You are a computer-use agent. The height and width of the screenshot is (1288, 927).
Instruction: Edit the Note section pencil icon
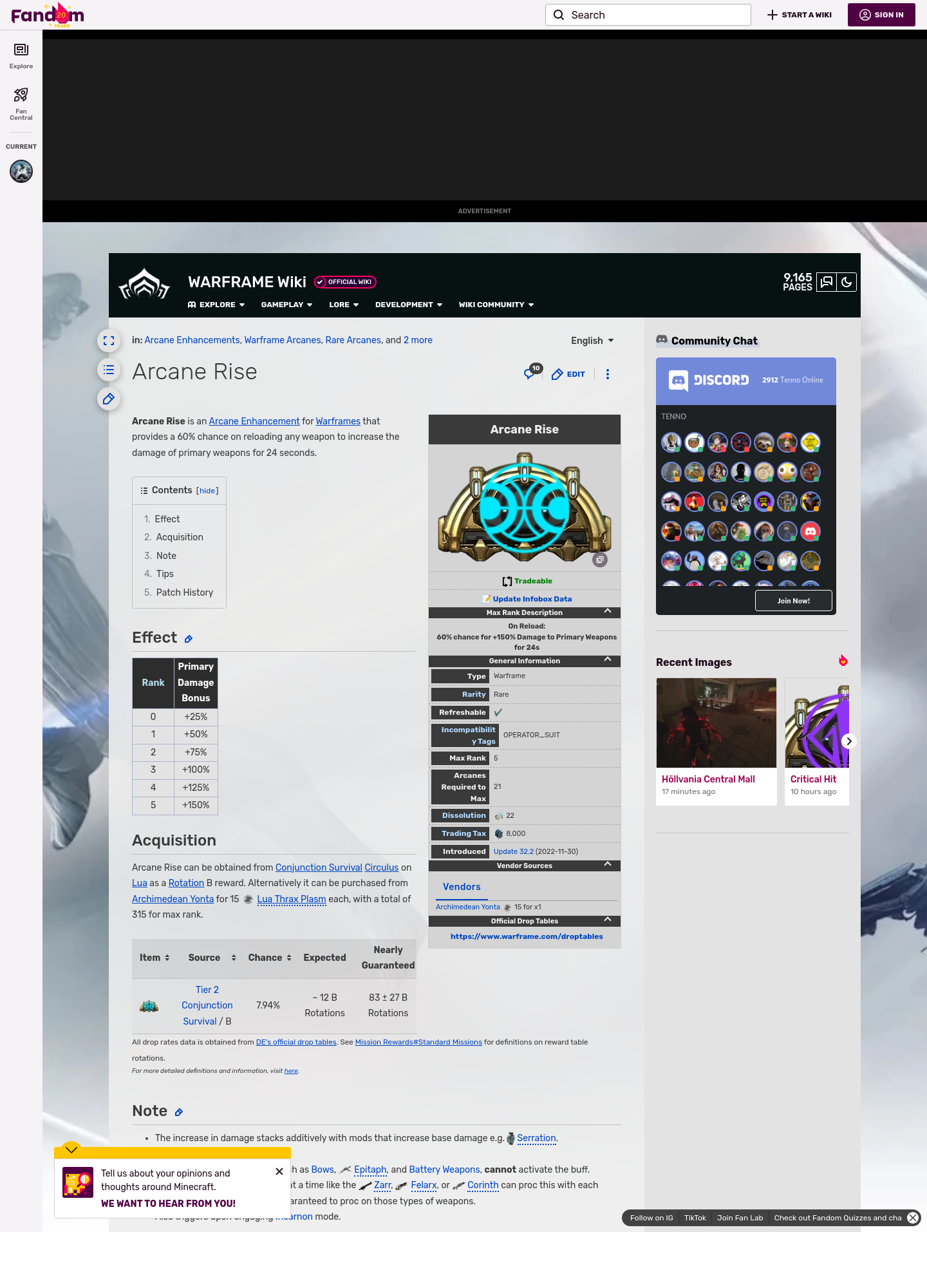[179, 1112]
